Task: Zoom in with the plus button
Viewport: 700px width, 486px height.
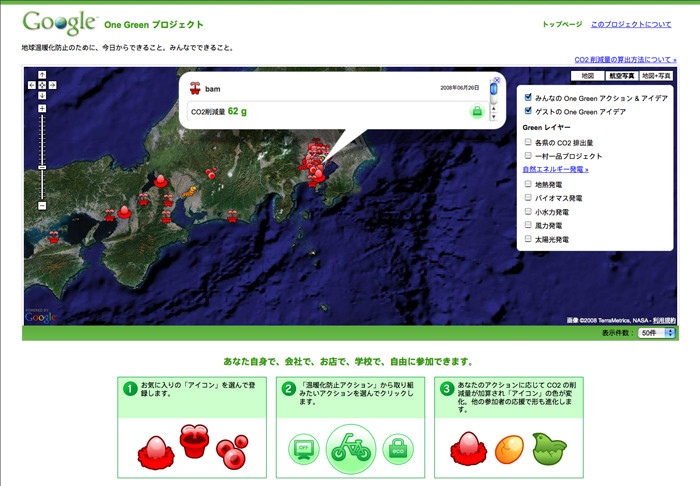Action: (42, 108)
